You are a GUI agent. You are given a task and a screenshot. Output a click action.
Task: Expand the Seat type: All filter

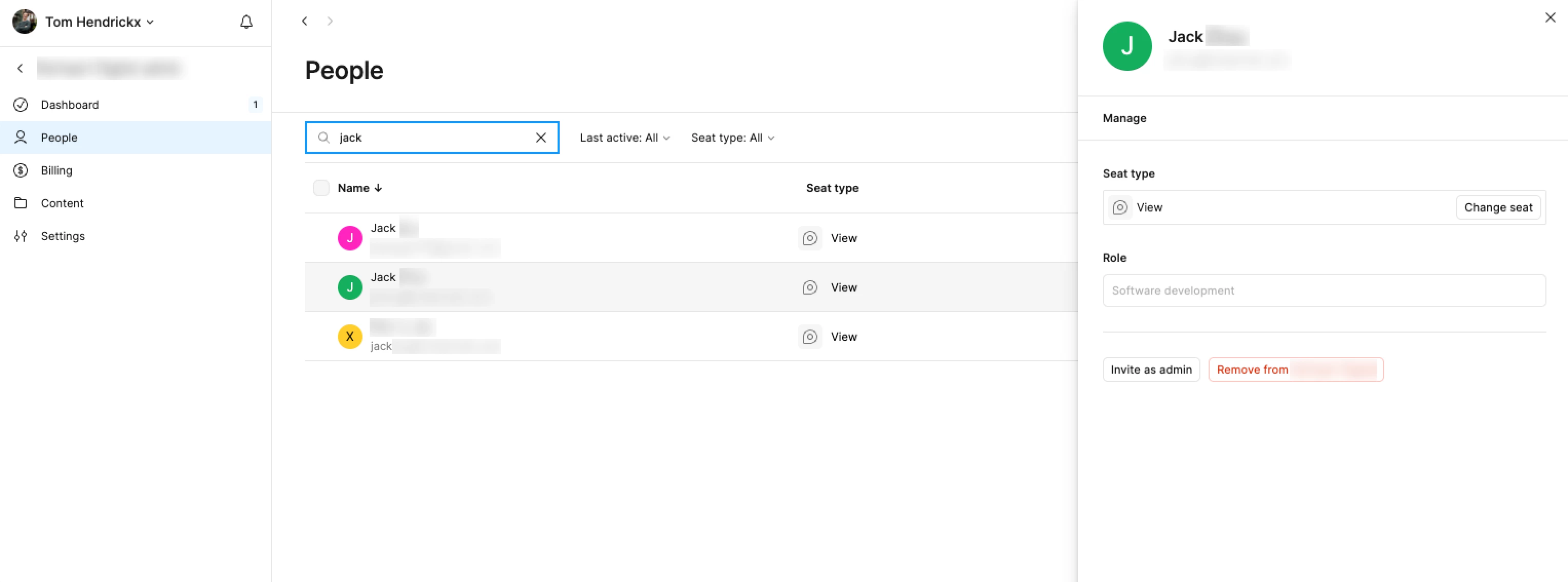pos(732,138)
